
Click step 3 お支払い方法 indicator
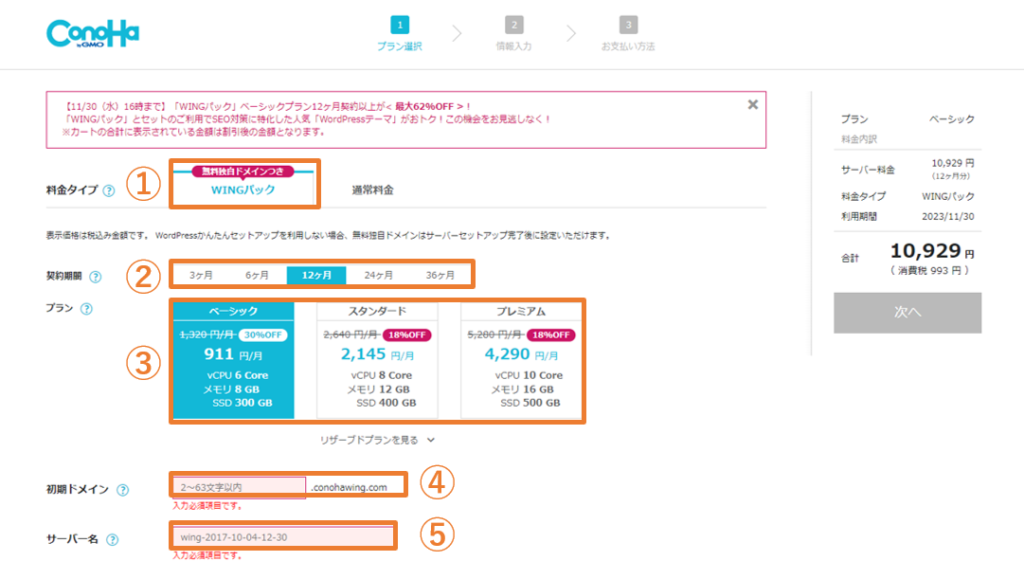(x=628, y=34)
